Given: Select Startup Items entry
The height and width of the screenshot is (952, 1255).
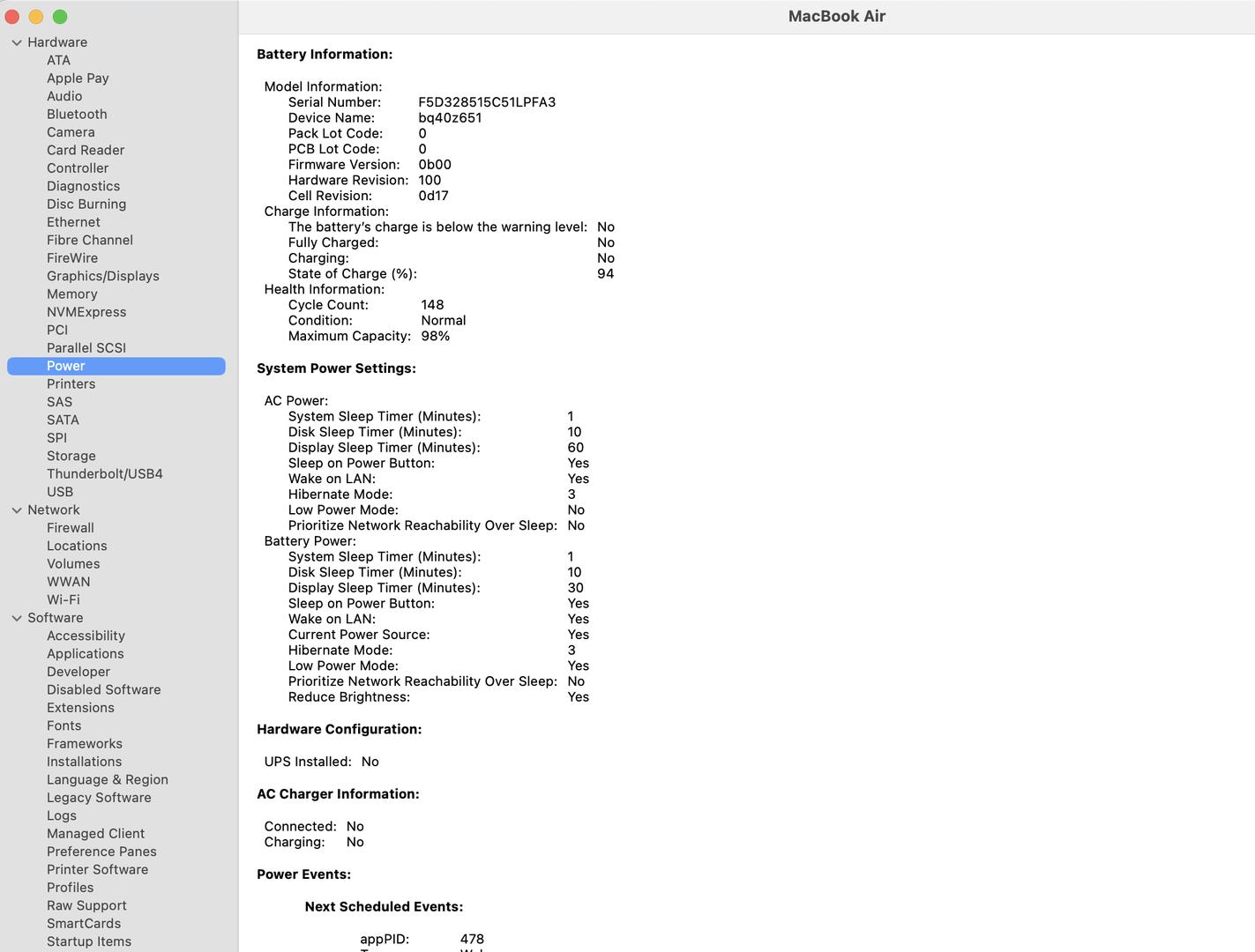Looking at the screenshot, I should pos(89,941).
